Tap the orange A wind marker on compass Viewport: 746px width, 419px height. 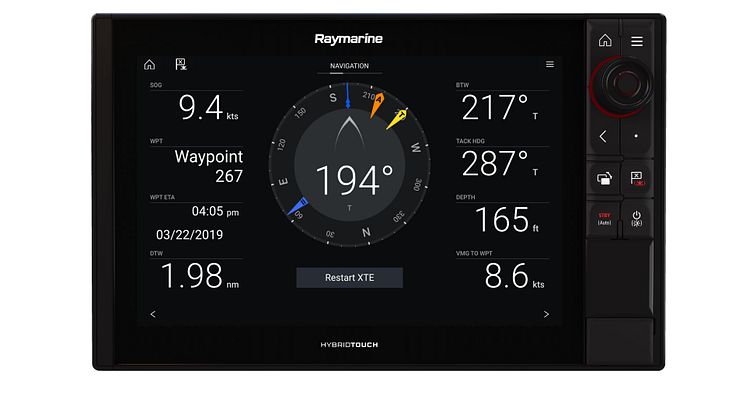(377, 105)
